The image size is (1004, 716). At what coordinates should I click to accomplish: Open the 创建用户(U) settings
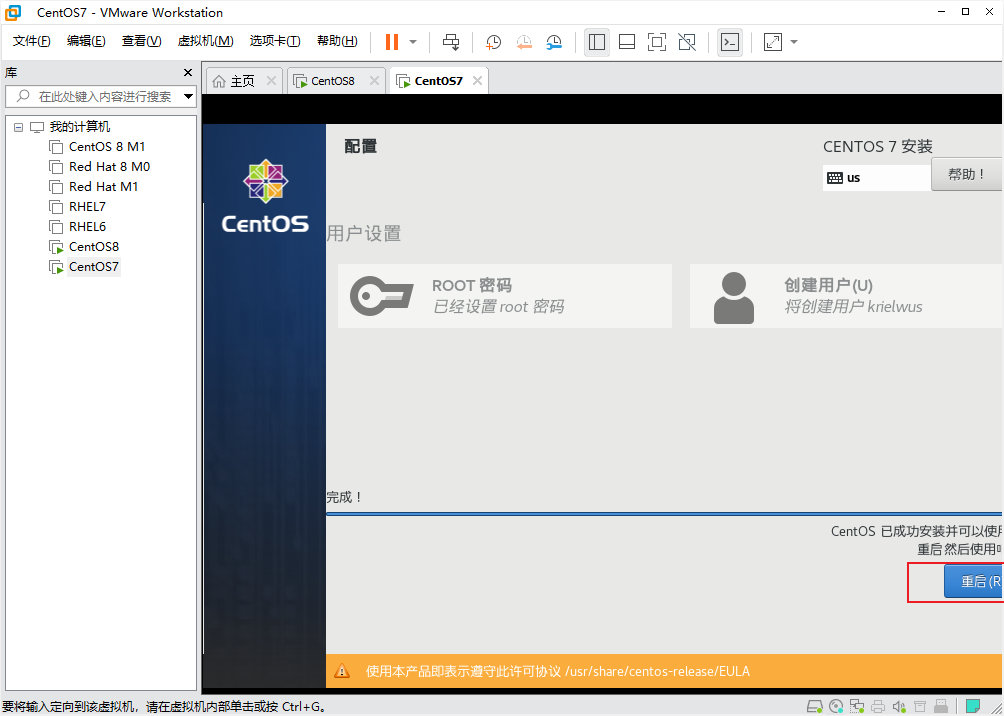[846, 296]
